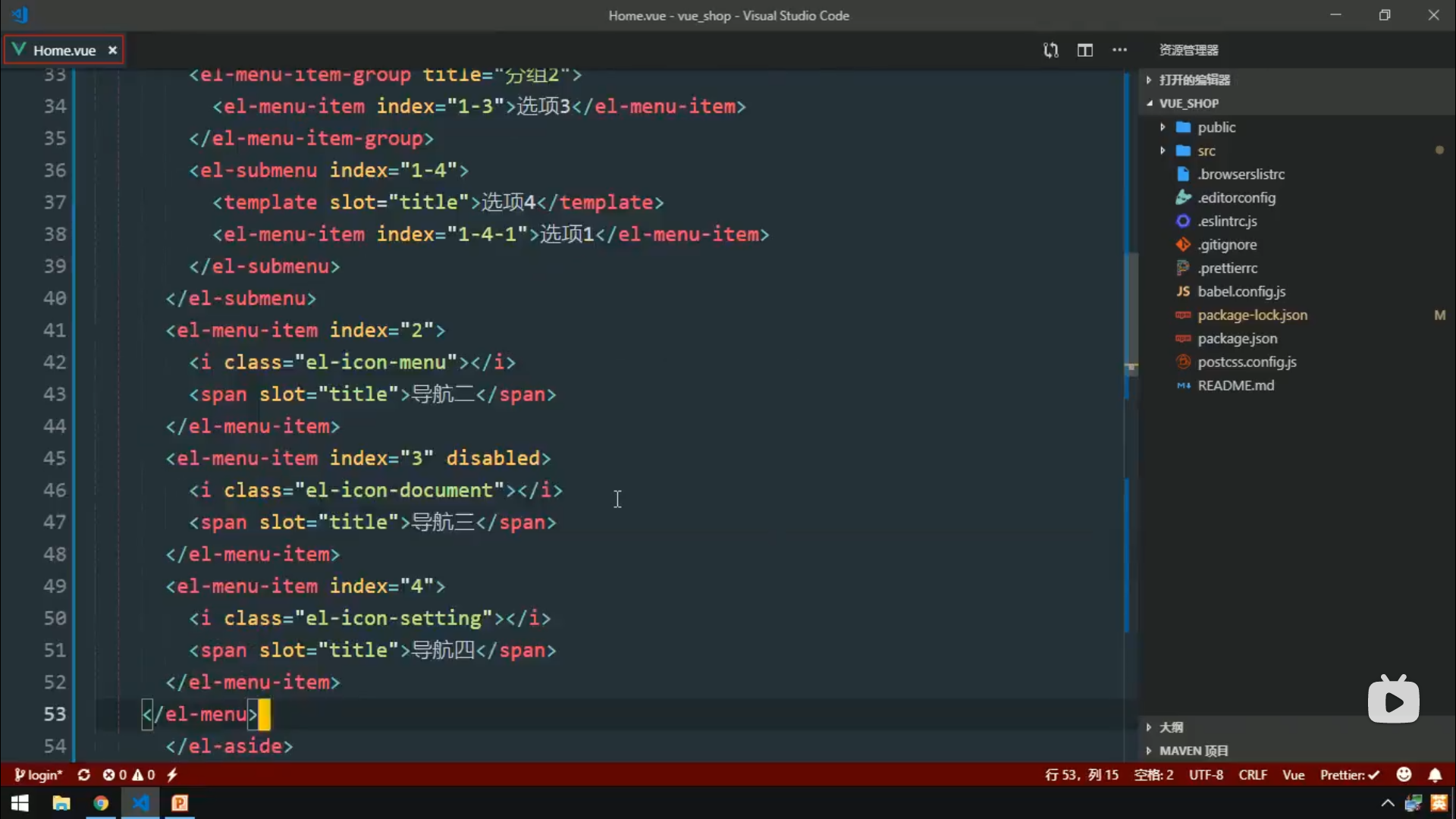Viewport: 1456px width, 819px height.
Task: Open the src folder
Action: [1207, 151]
